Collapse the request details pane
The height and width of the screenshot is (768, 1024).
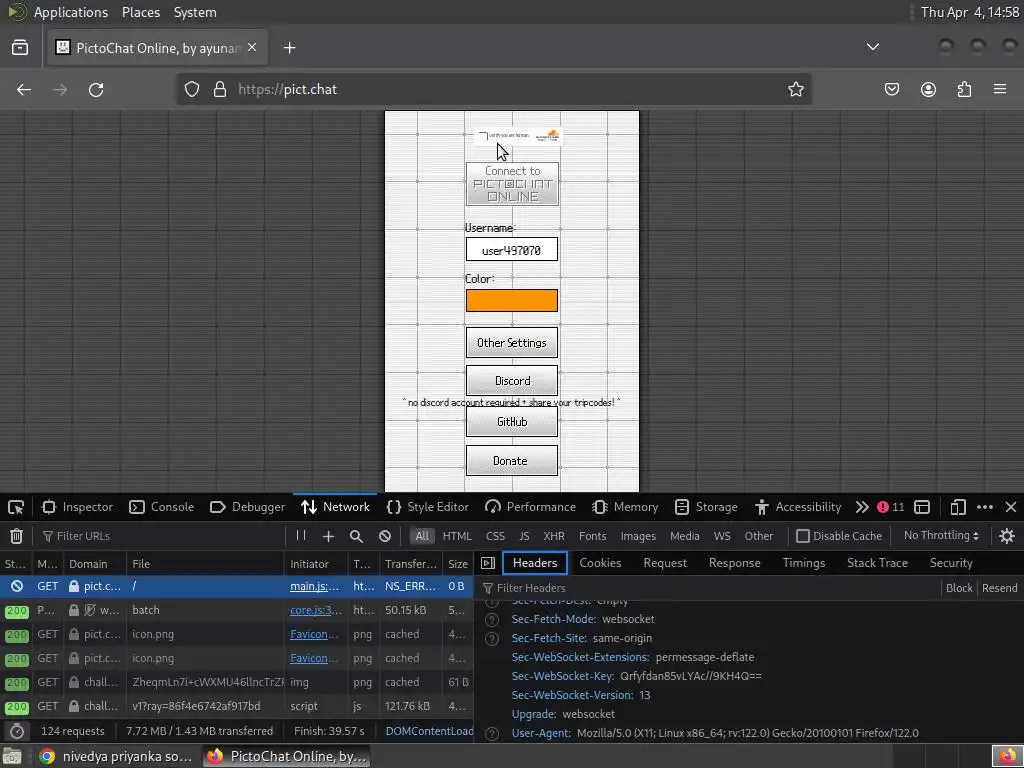click(488, 563)
